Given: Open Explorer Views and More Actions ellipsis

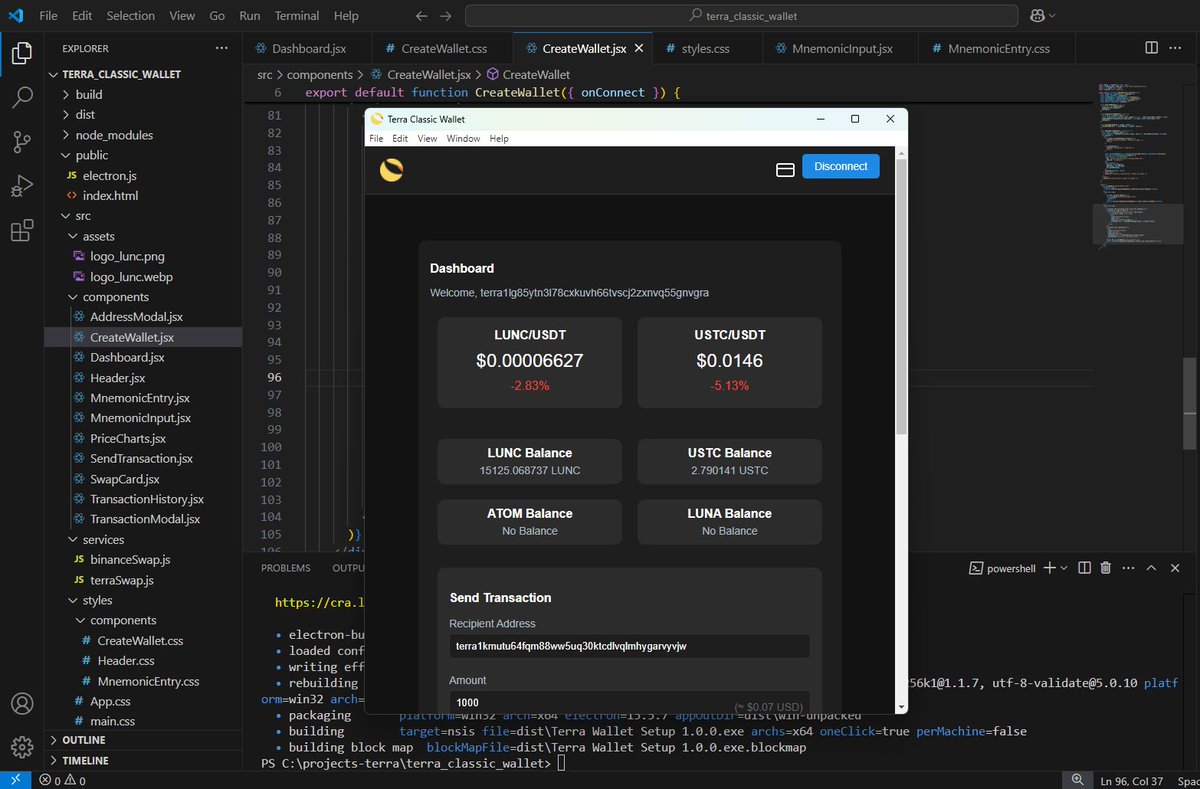Looking at the screenshot, I should [221, 48].
